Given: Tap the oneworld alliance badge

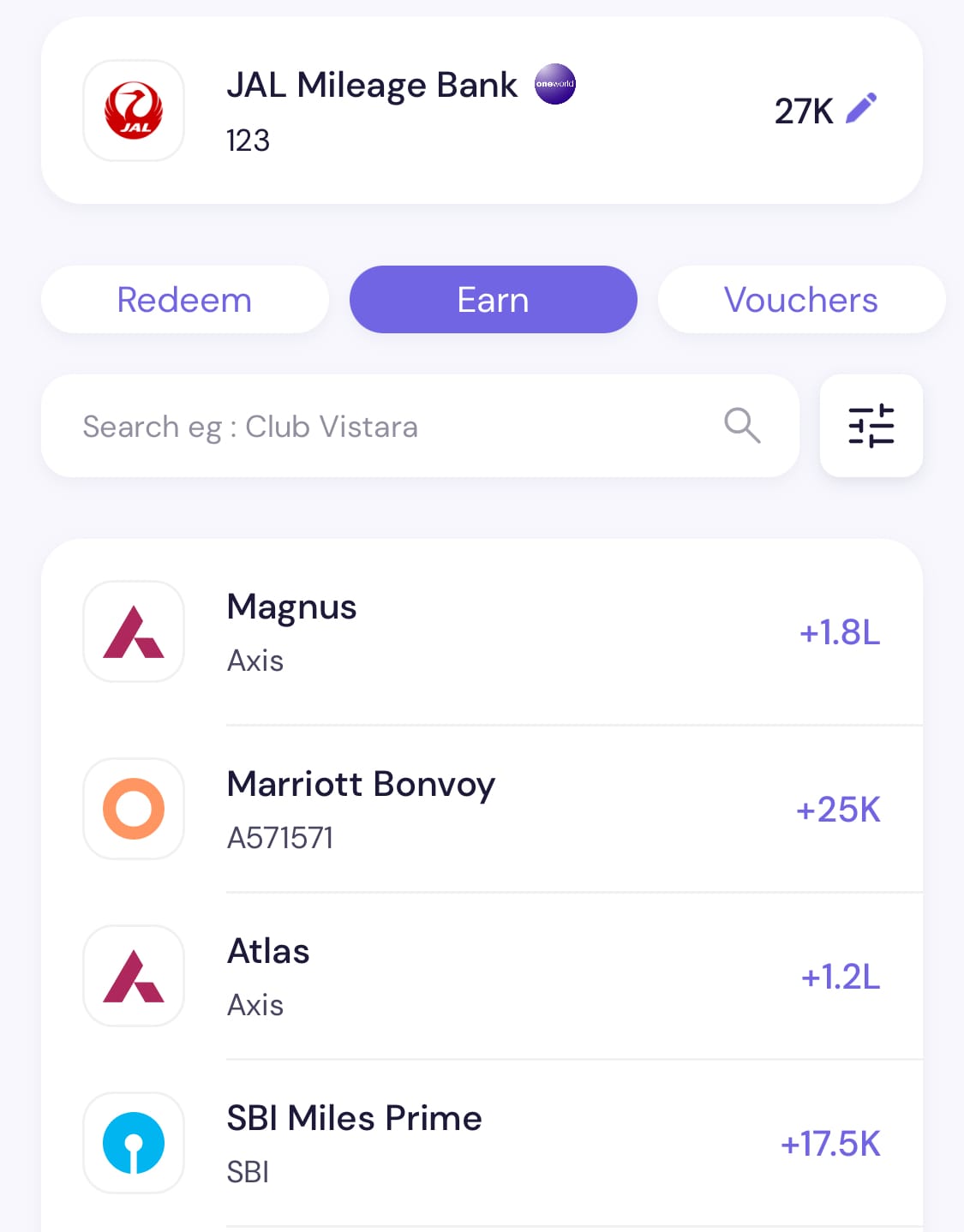Looking at the screenshot, I should coord(555,84).
